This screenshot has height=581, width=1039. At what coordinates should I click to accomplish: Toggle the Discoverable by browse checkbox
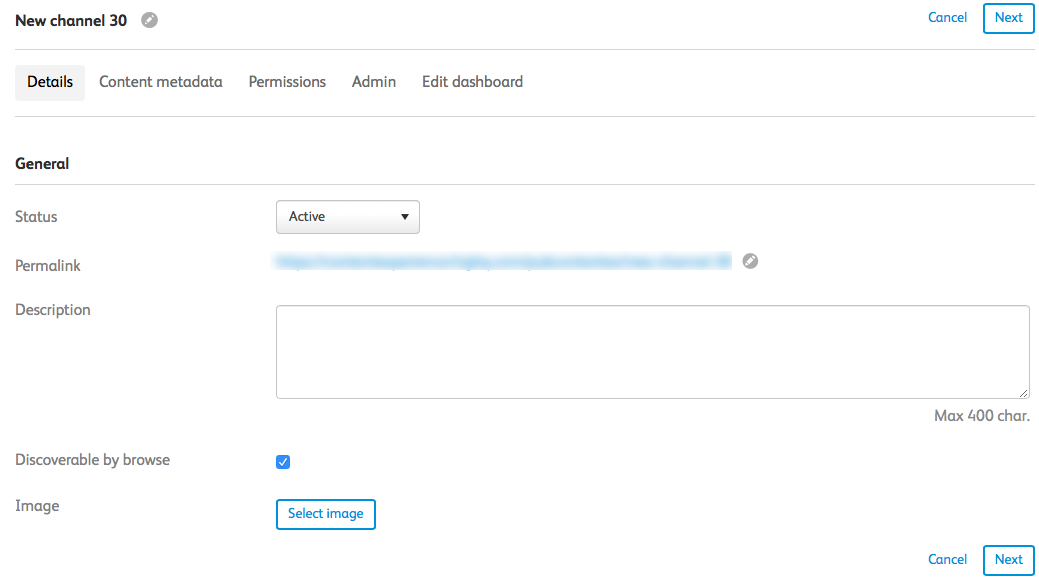(x=283, y=462)
